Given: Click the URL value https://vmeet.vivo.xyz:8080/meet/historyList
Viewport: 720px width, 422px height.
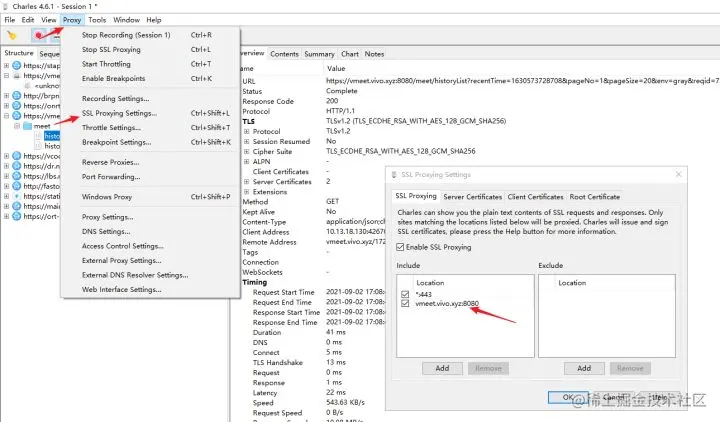Looking at the screenshot, I should click(523, 81).
